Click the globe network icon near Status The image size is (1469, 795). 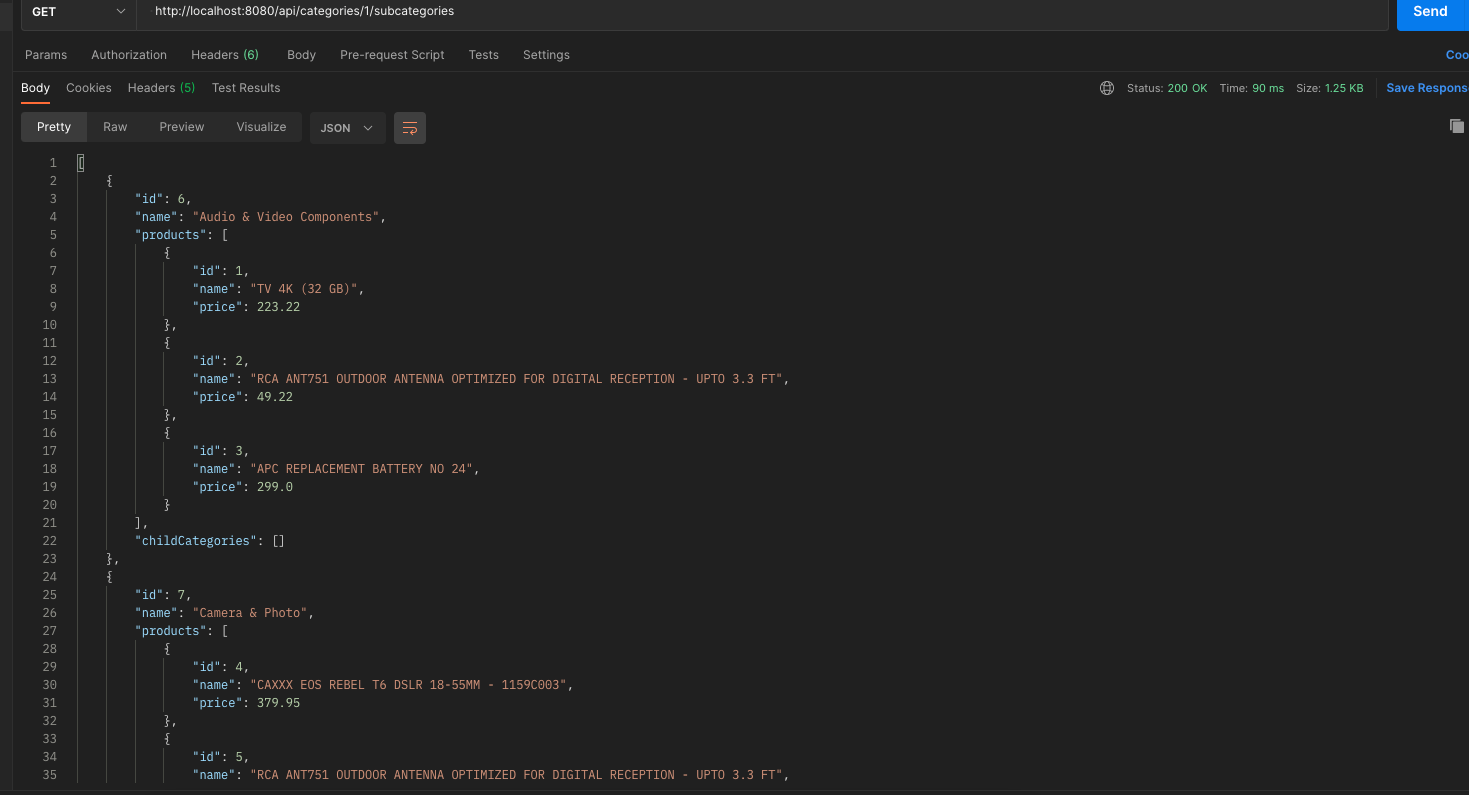point(1107,88)
